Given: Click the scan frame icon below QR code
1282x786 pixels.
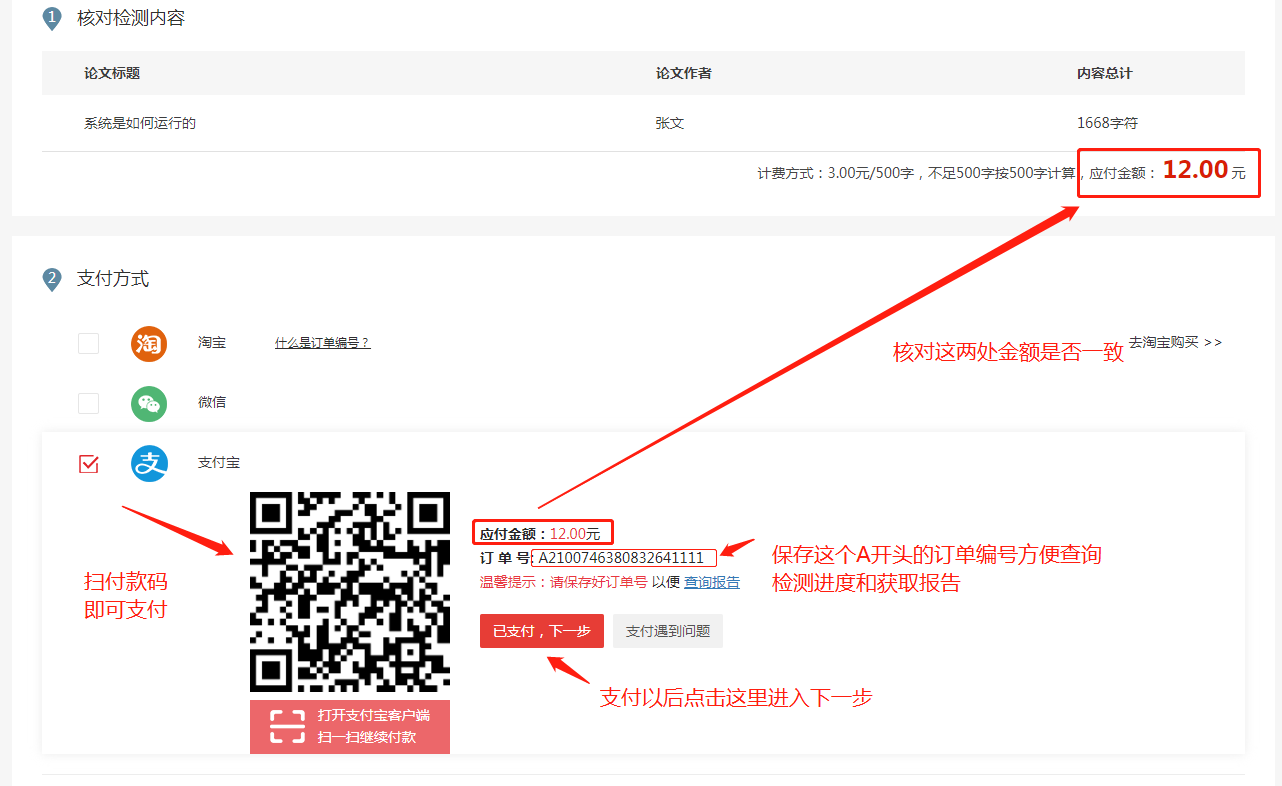Looking at the screenshot, I should [287, 726].
